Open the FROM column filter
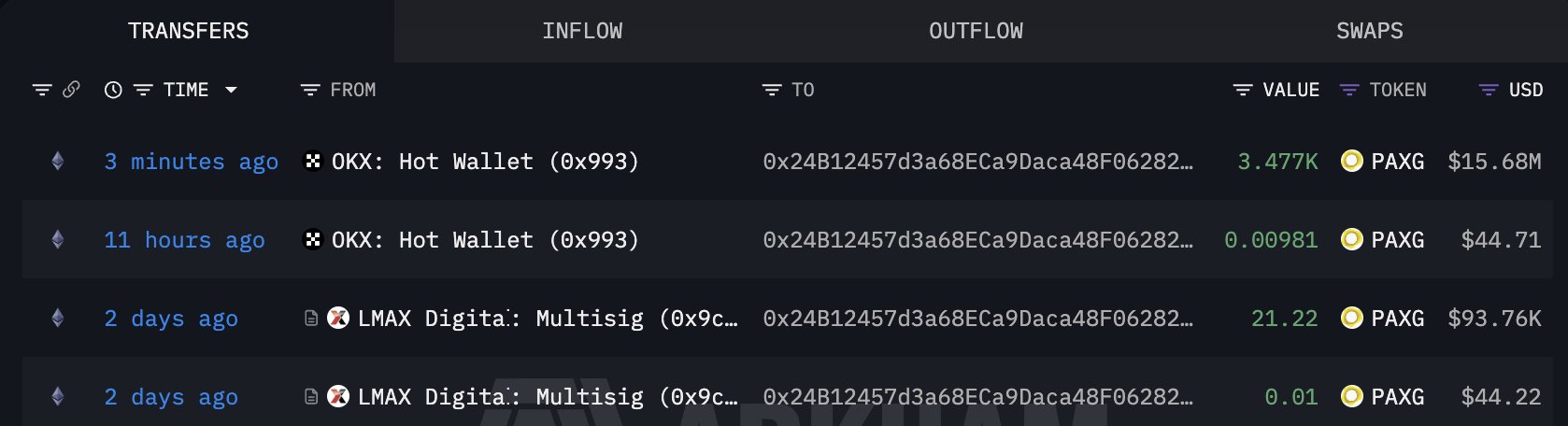The width and height of the screenshot is (1568, 426). [x=310, y=90]
